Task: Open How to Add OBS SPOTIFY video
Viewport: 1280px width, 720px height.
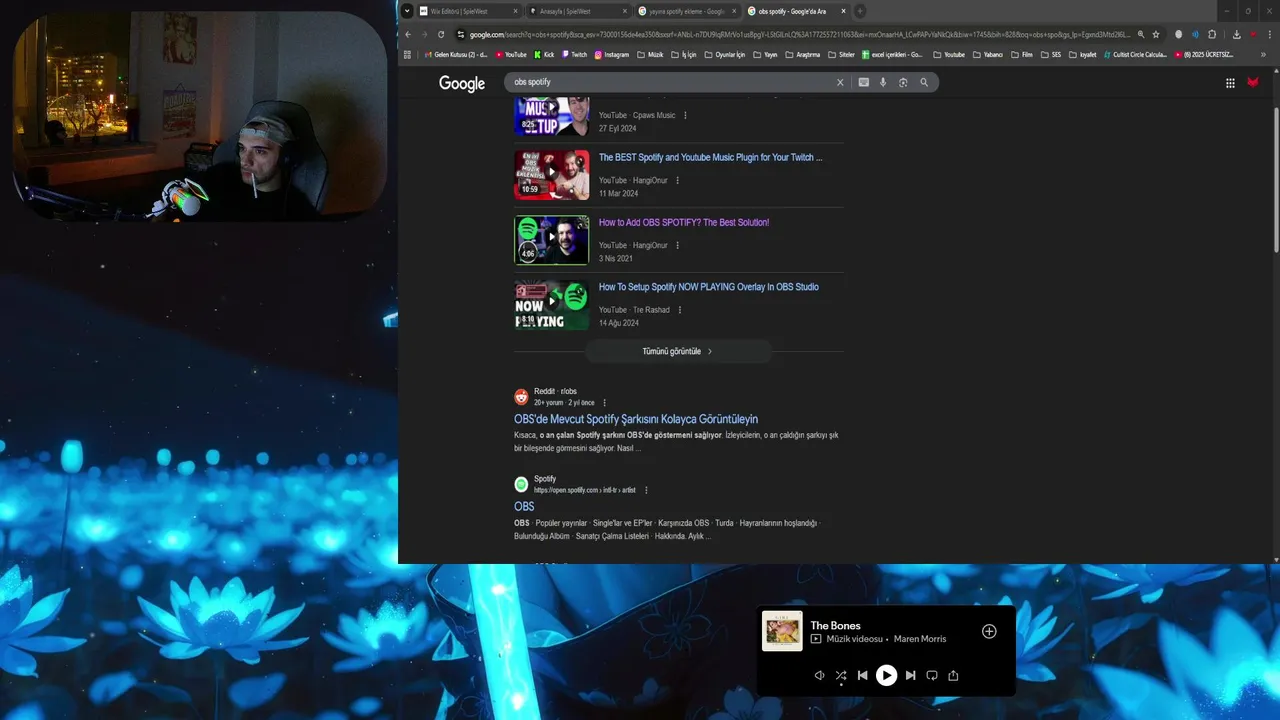Action: [684, 223]
